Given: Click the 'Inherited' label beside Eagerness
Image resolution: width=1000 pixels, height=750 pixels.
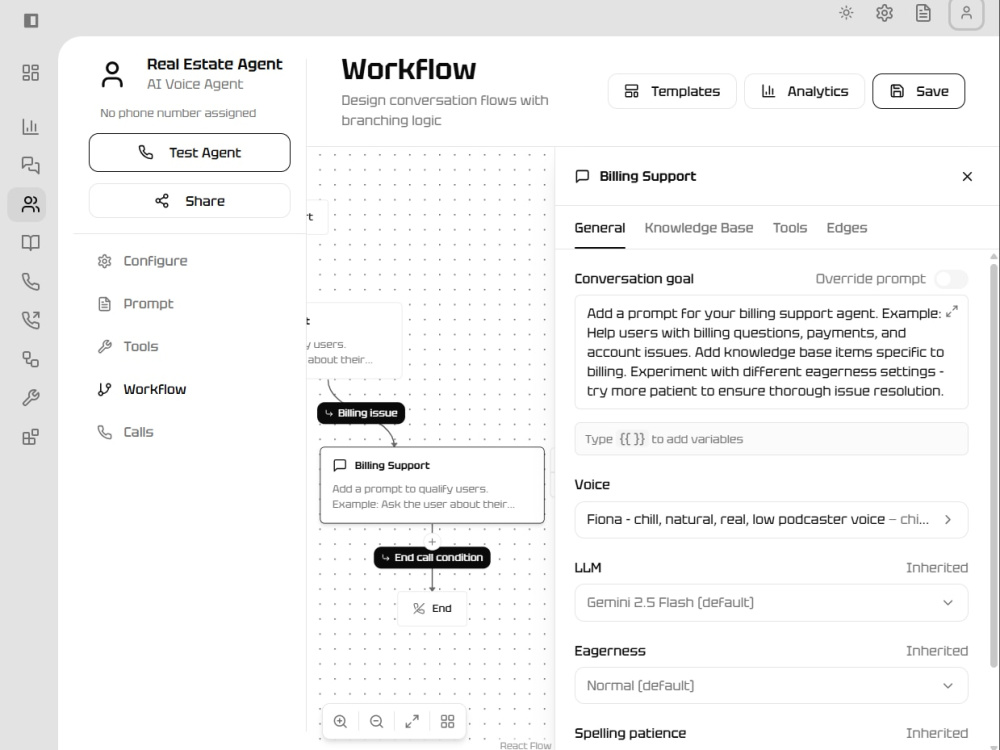Looking at the screenshot, I should coord(937,651).
